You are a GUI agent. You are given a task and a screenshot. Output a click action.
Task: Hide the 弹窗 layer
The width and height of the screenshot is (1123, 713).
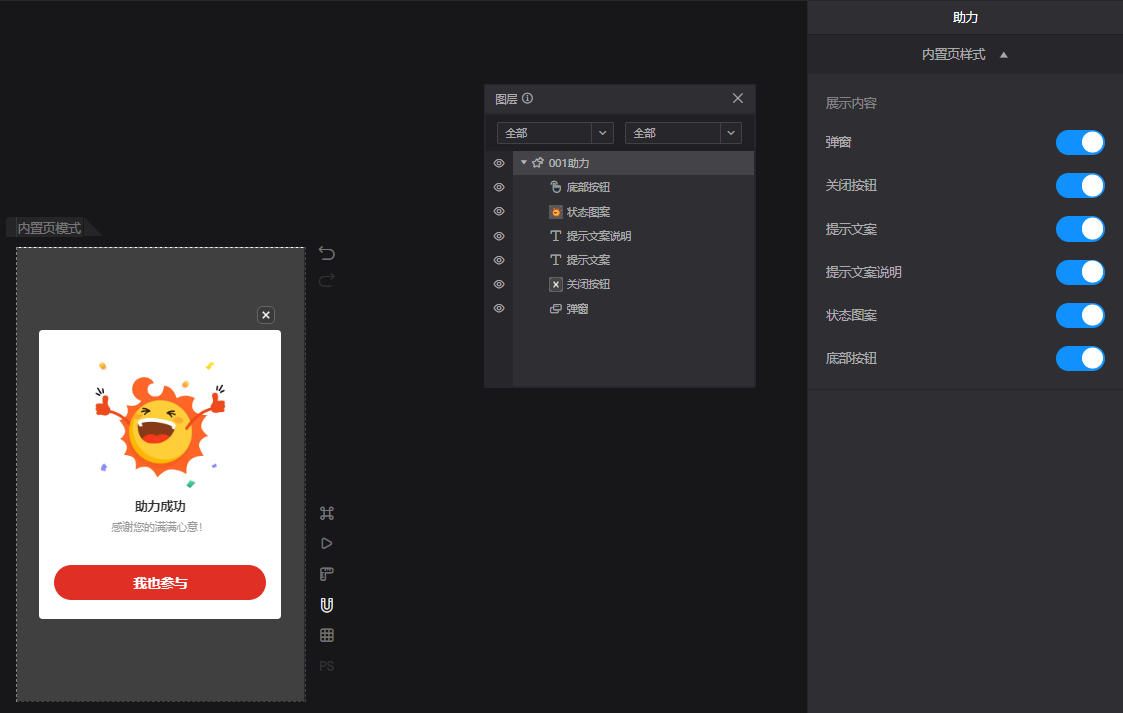coord(499,309)
